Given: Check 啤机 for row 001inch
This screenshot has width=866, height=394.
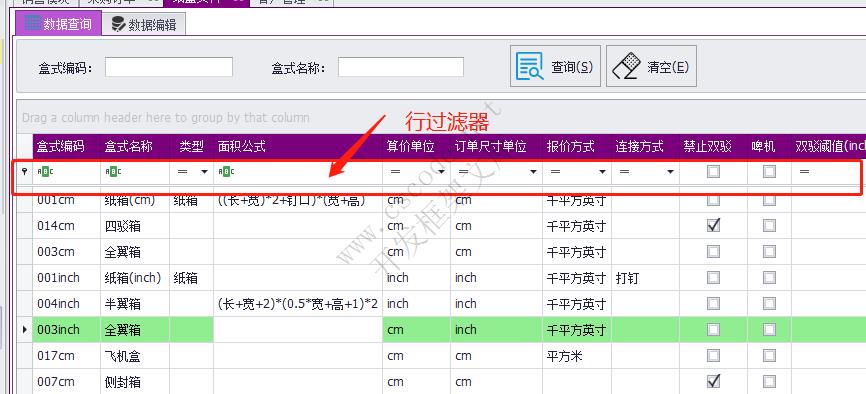Looking at the screenshot, I should pos(769,277).
